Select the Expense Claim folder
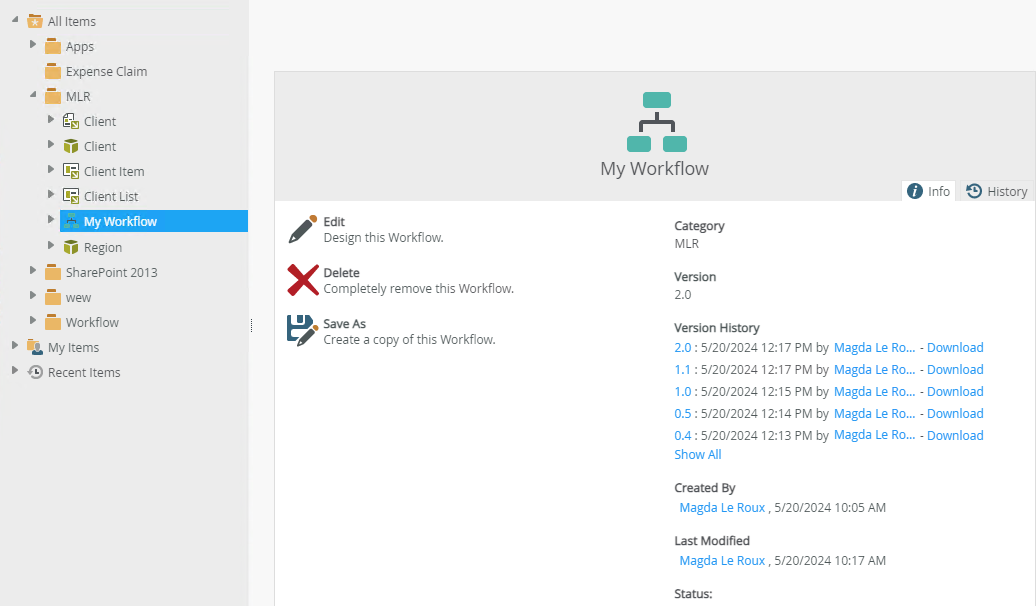Image resolution: width=1036 pixels, height=606 pixels. pyautogui.click(x=106, y=71)
